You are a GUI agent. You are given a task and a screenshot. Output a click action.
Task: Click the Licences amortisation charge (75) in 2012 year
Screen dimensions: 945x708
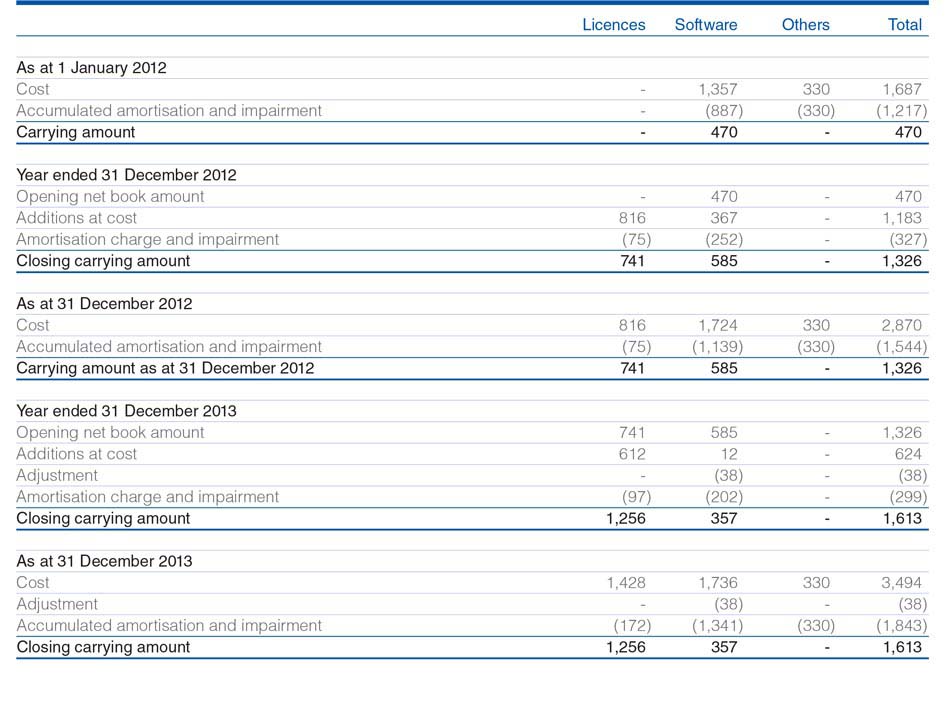636,240
